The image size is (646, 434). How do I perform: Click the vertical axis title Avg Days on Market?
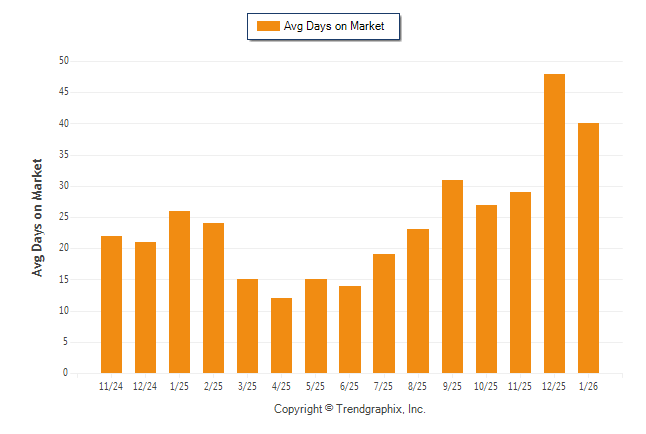click(x=38, y=217)
